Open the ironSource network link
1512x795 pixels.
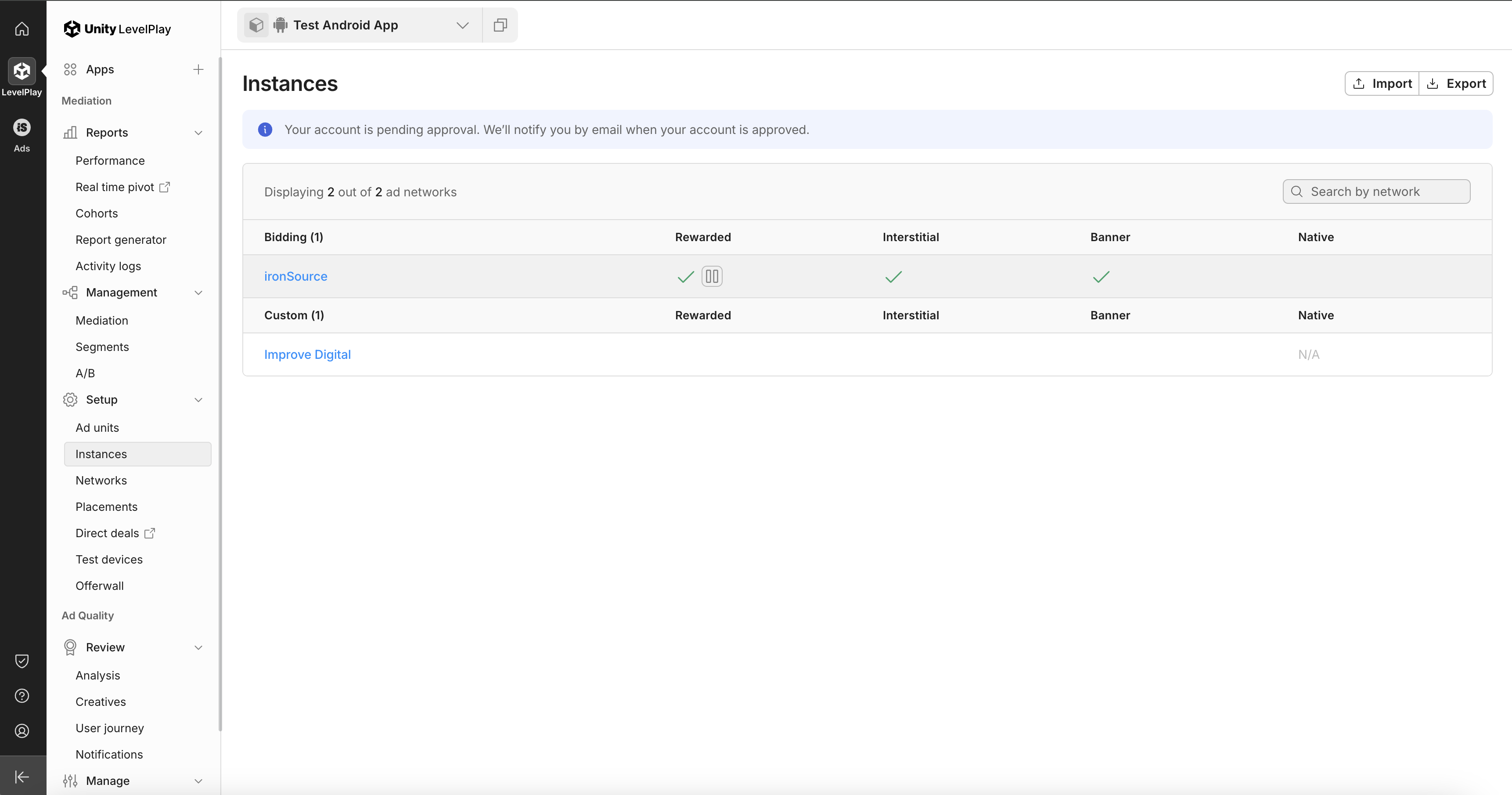coord(295,277)
